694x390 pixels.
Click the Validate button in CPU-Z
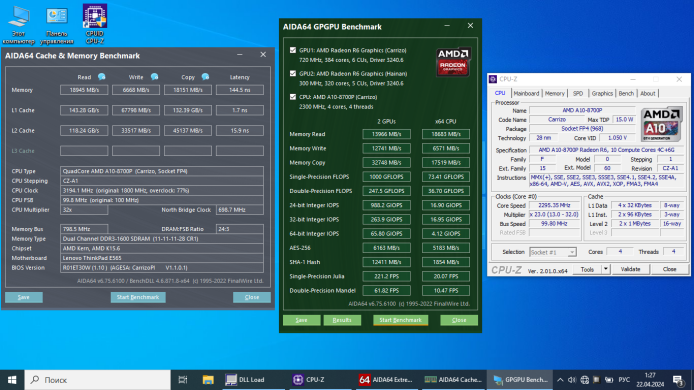point(630,269)
